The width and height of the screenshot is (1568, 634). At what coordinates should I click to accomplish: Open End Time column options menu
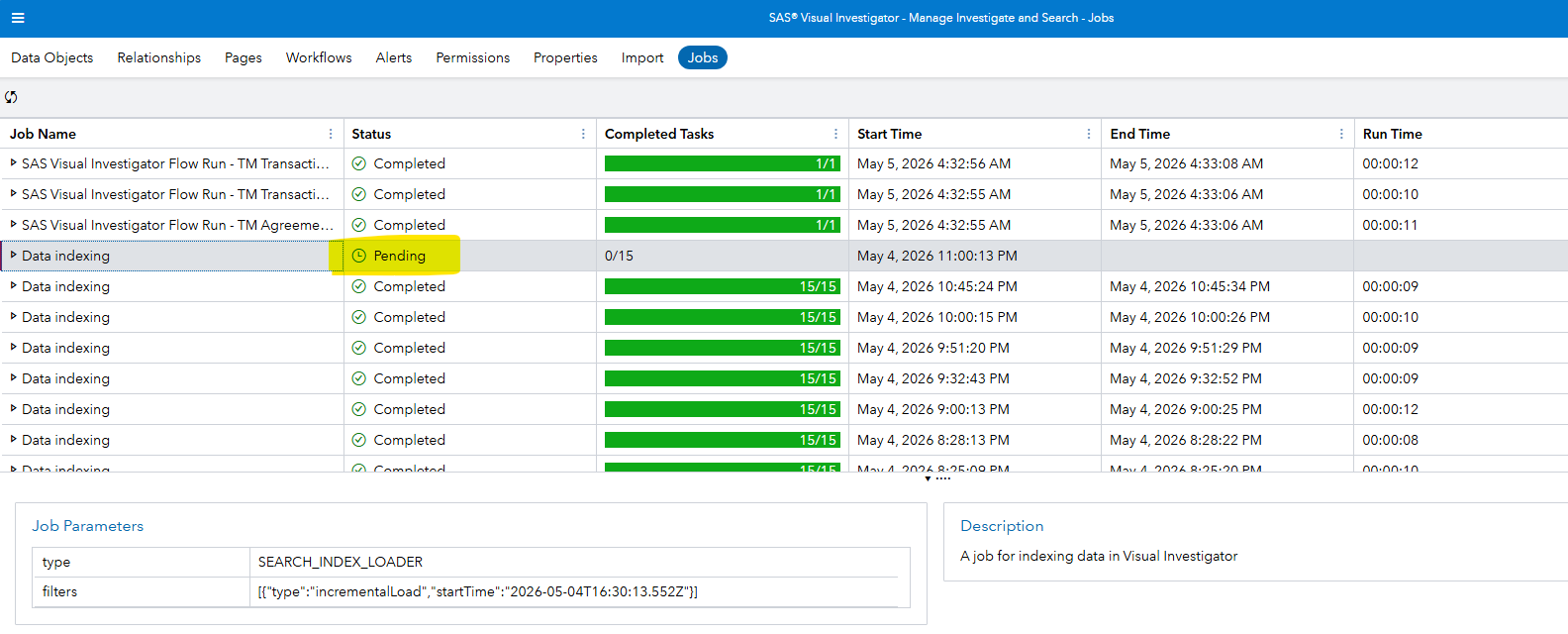pyautogui.click(x=1341, y=134)
